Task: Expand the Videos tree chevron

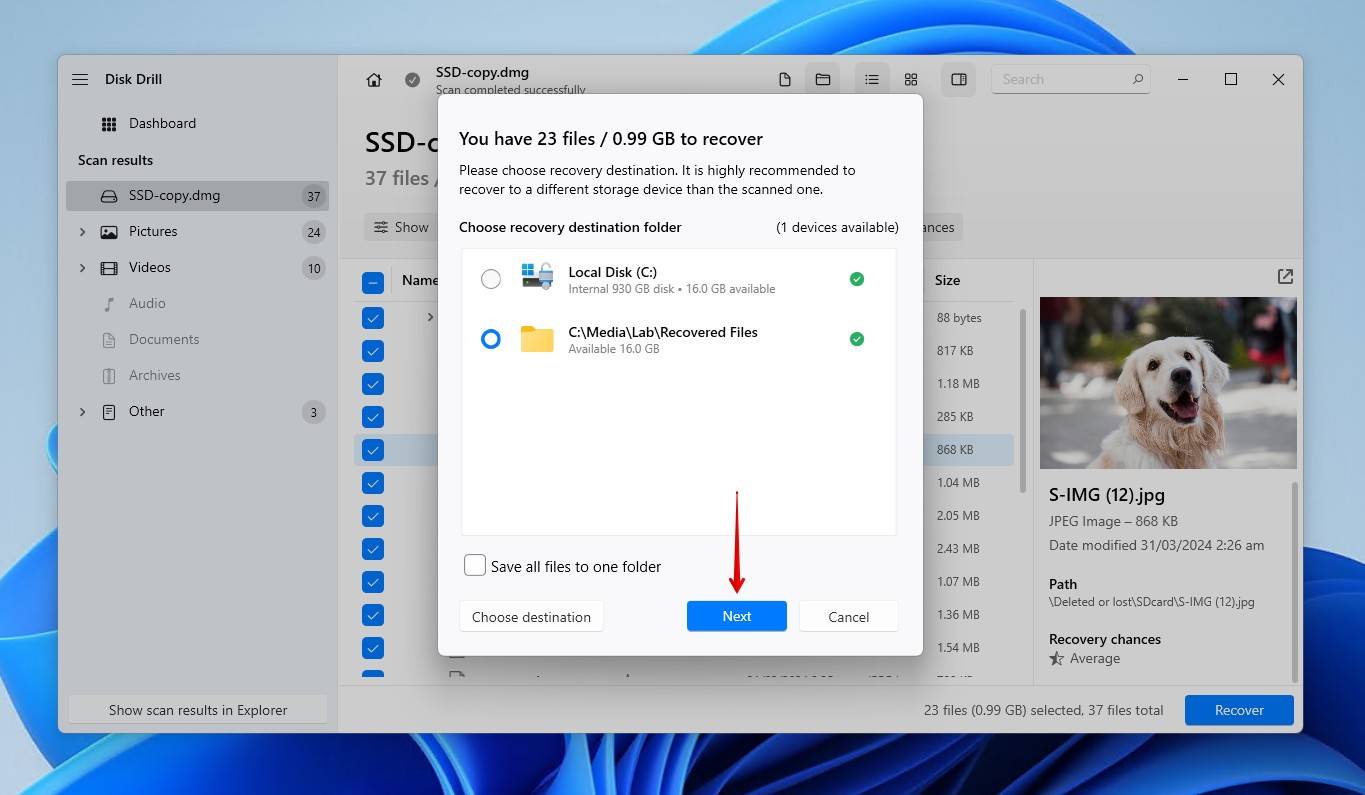Action: (x=83, y=268)
